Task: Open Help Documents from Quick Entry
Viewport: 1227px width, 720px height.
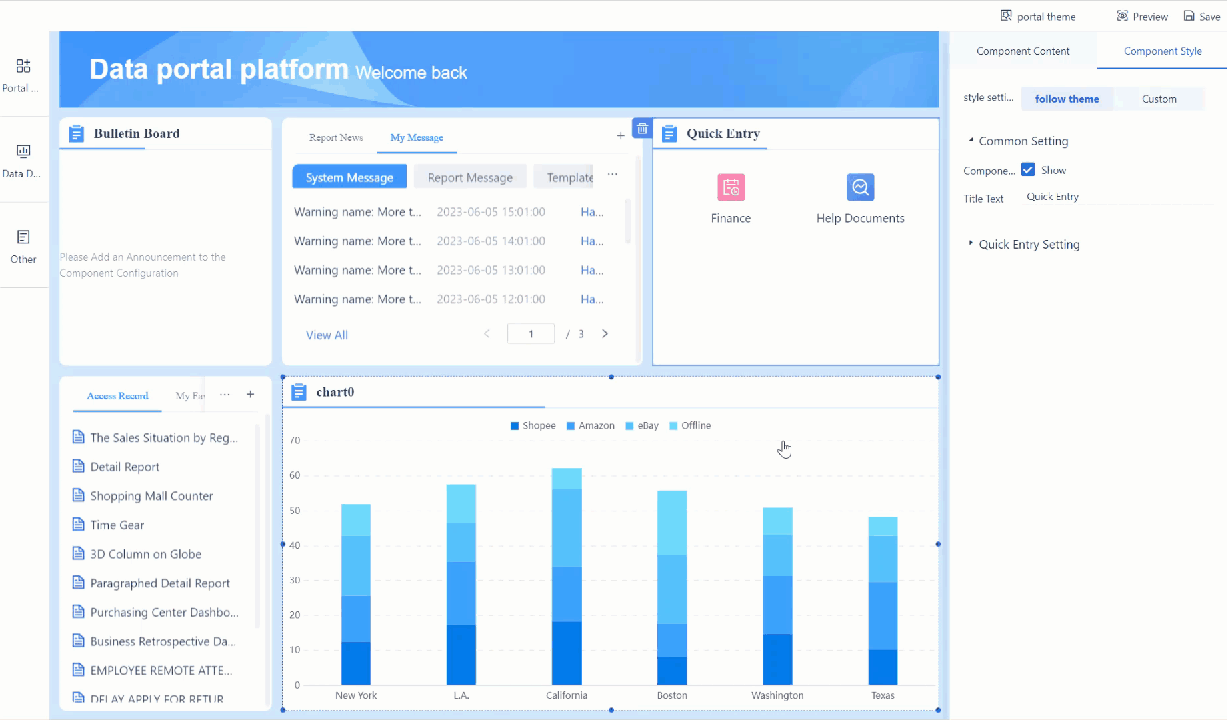Action: (859, 187)
